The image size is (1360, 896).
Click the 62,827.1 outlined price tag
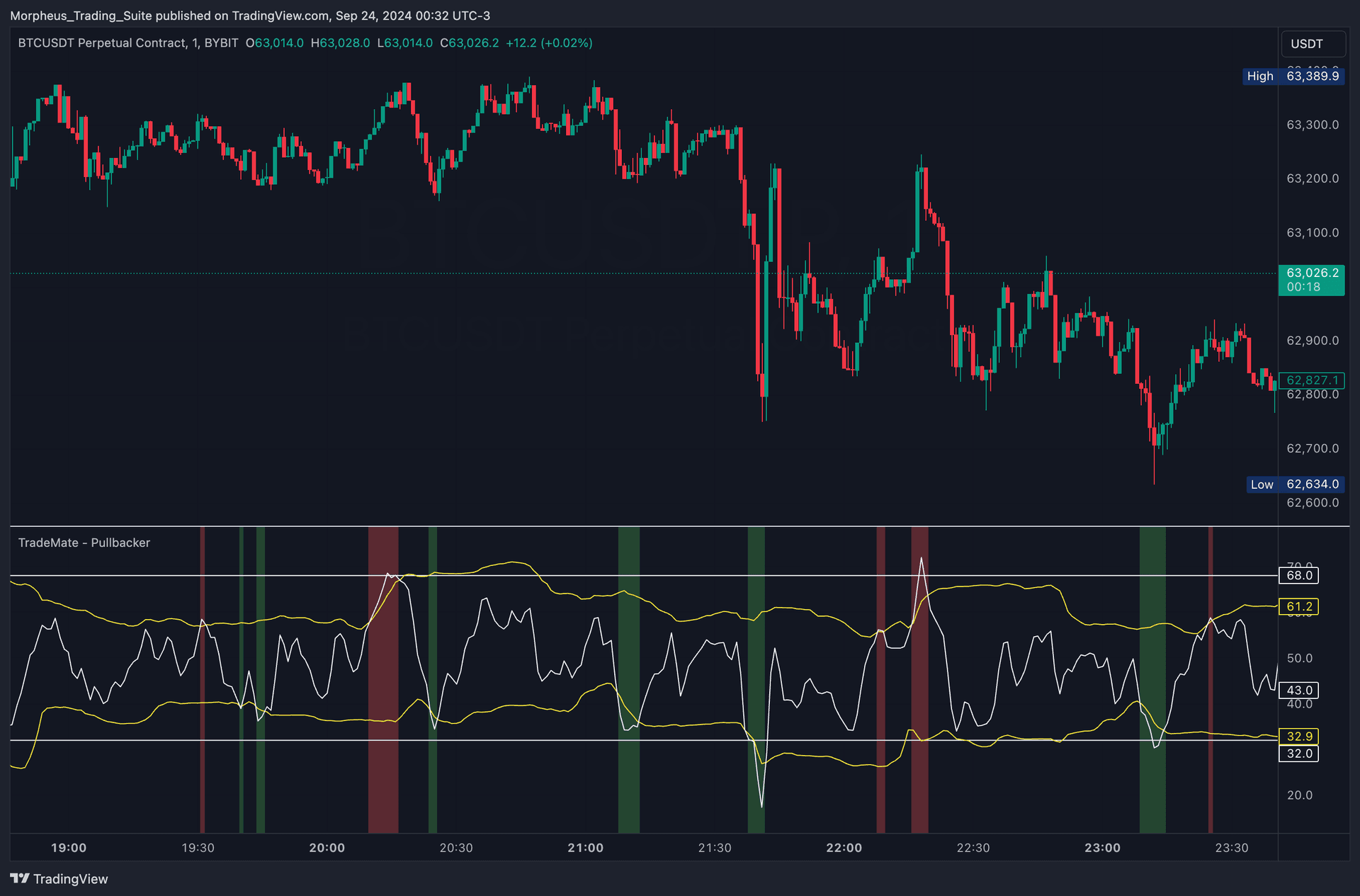point(1311,380)
